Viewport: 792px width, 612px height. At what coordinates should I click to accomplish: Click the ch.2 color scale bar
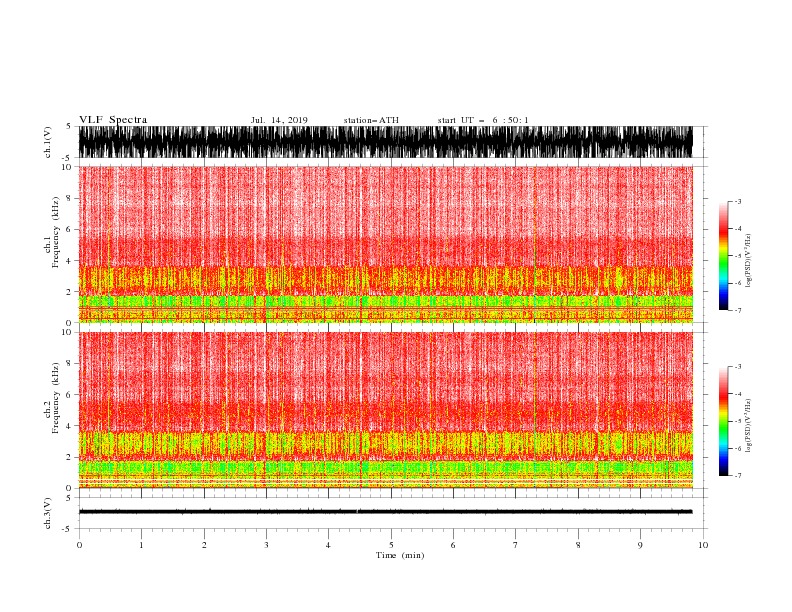[x=723, y=421]
